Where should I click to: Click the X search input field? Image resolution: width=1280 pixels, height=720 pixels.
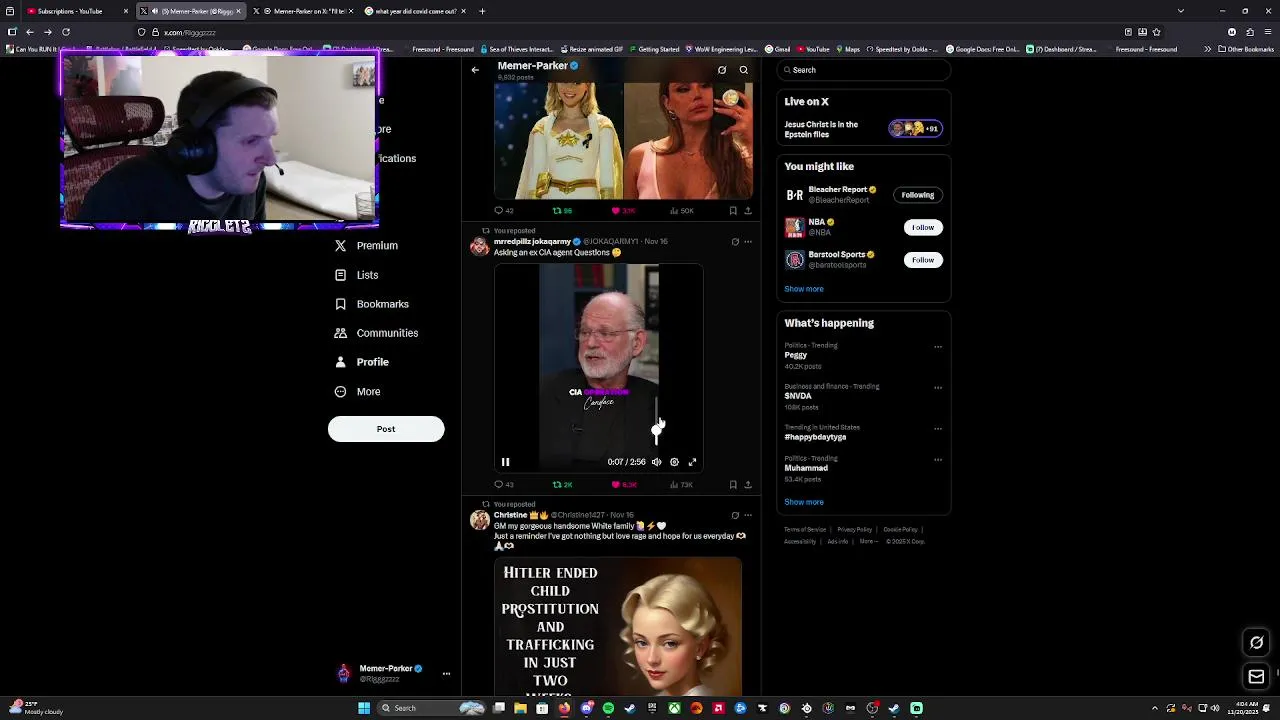point(864,70)
